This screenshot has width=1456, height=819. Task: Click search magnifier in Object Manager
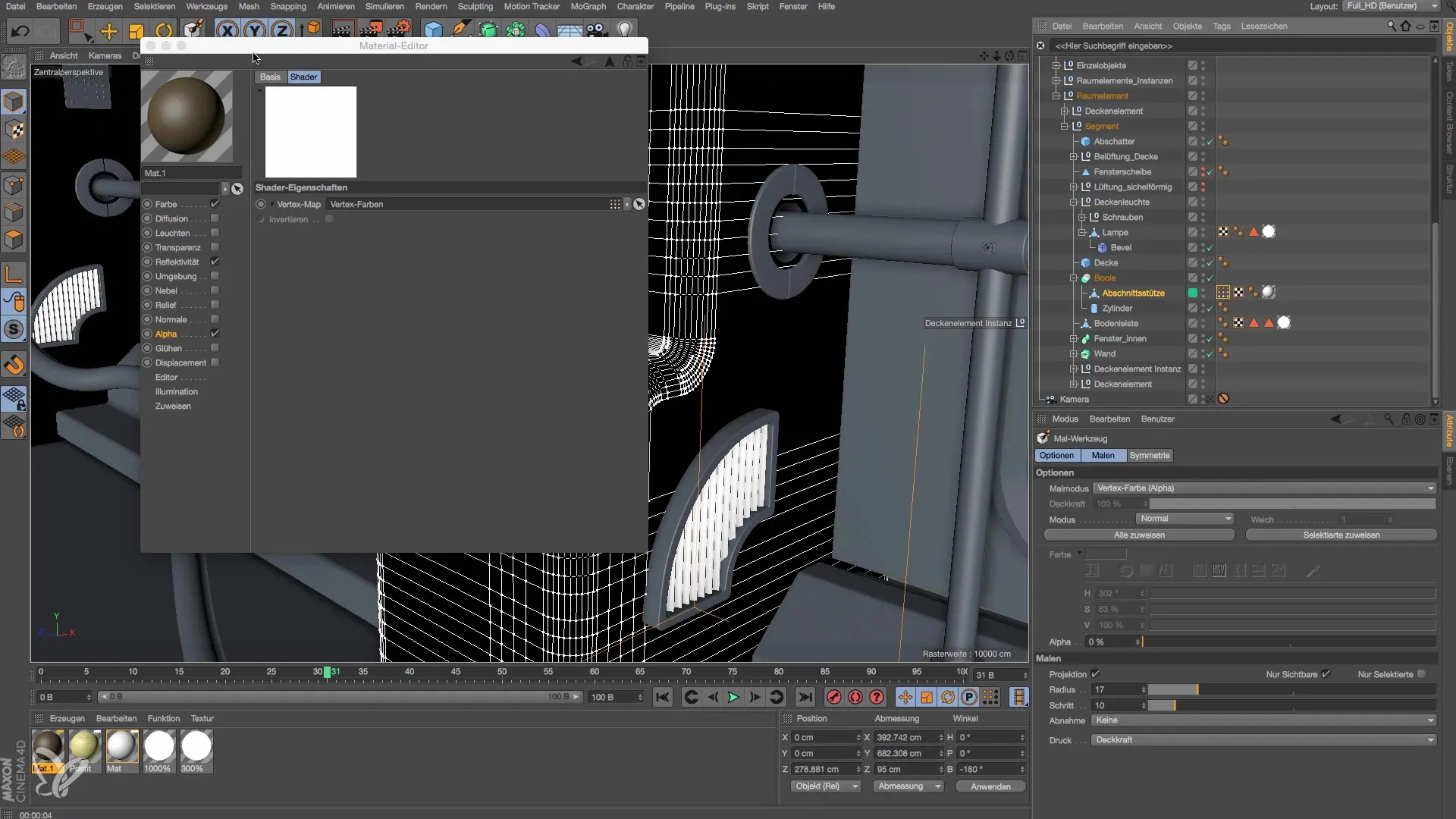point(1392,26)
